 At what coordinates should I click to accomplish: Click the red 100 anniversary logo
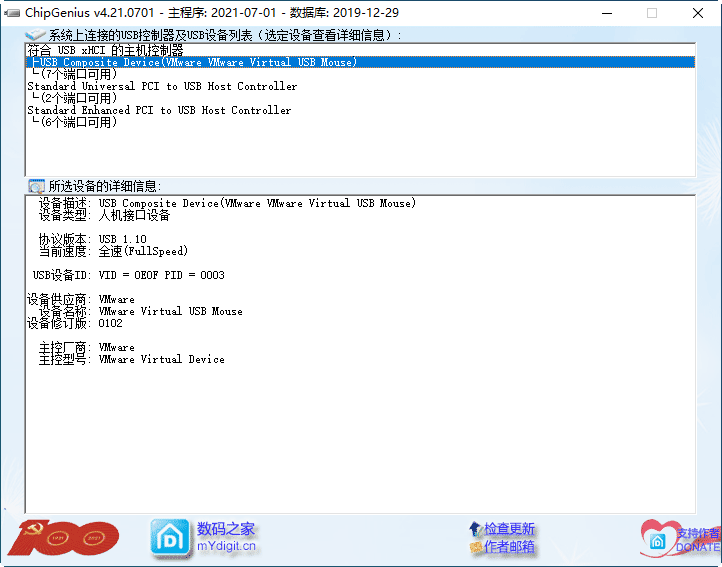pyautogui.click(x=63, y=538)
